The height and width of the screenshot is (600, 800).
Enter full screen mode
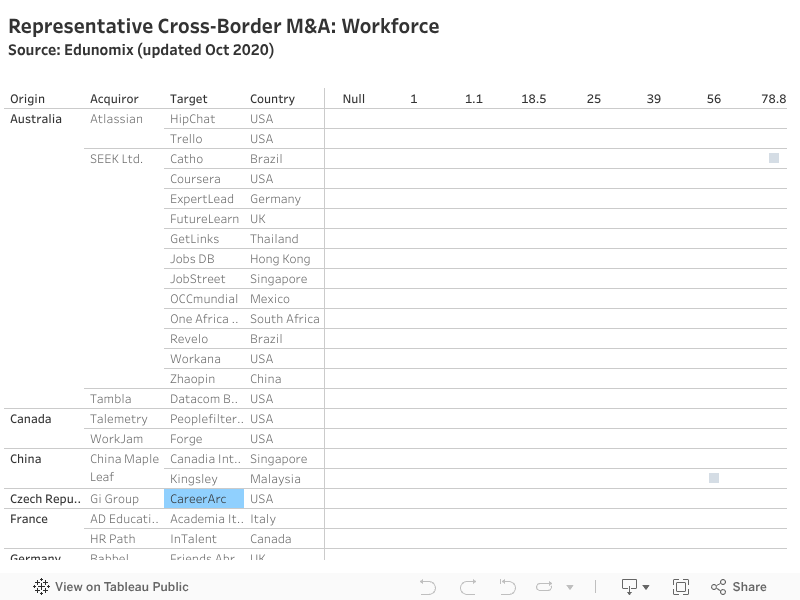(681, 587)
